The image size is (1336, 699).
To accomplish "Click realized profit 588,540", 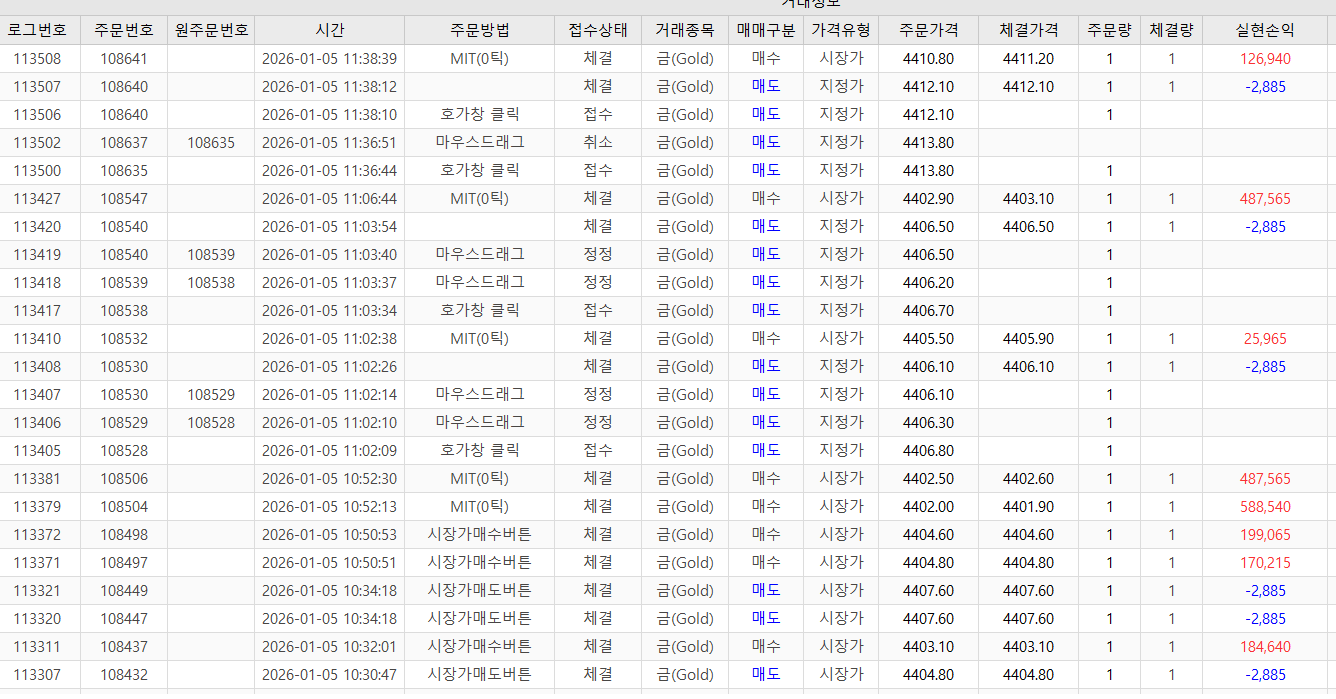I will tap(1265, 507).
